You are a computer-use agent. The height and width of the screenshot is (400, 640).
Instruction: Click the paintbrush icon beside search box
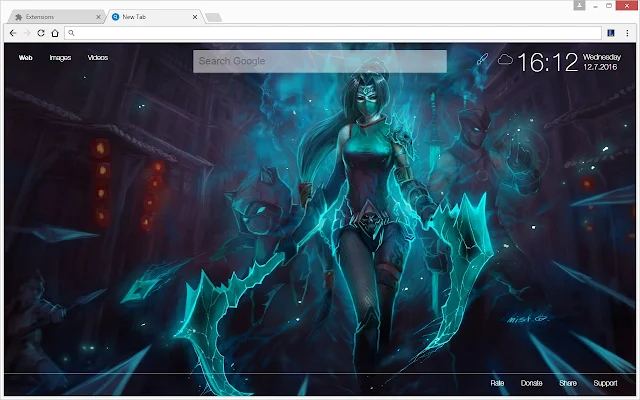(x=482, y=59)
